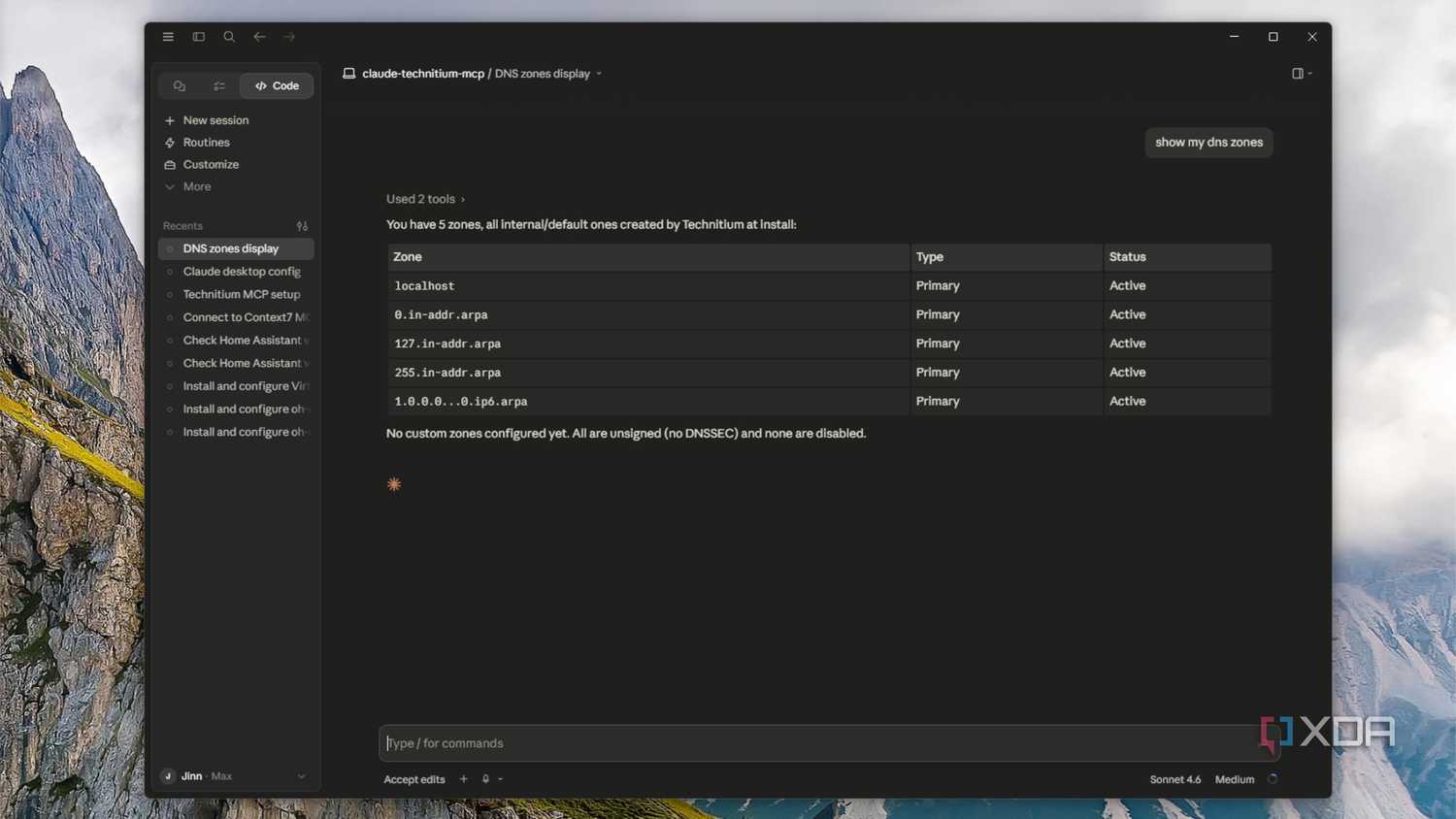
Task: Open the Jinn account menu
Action: coord(234,776)
